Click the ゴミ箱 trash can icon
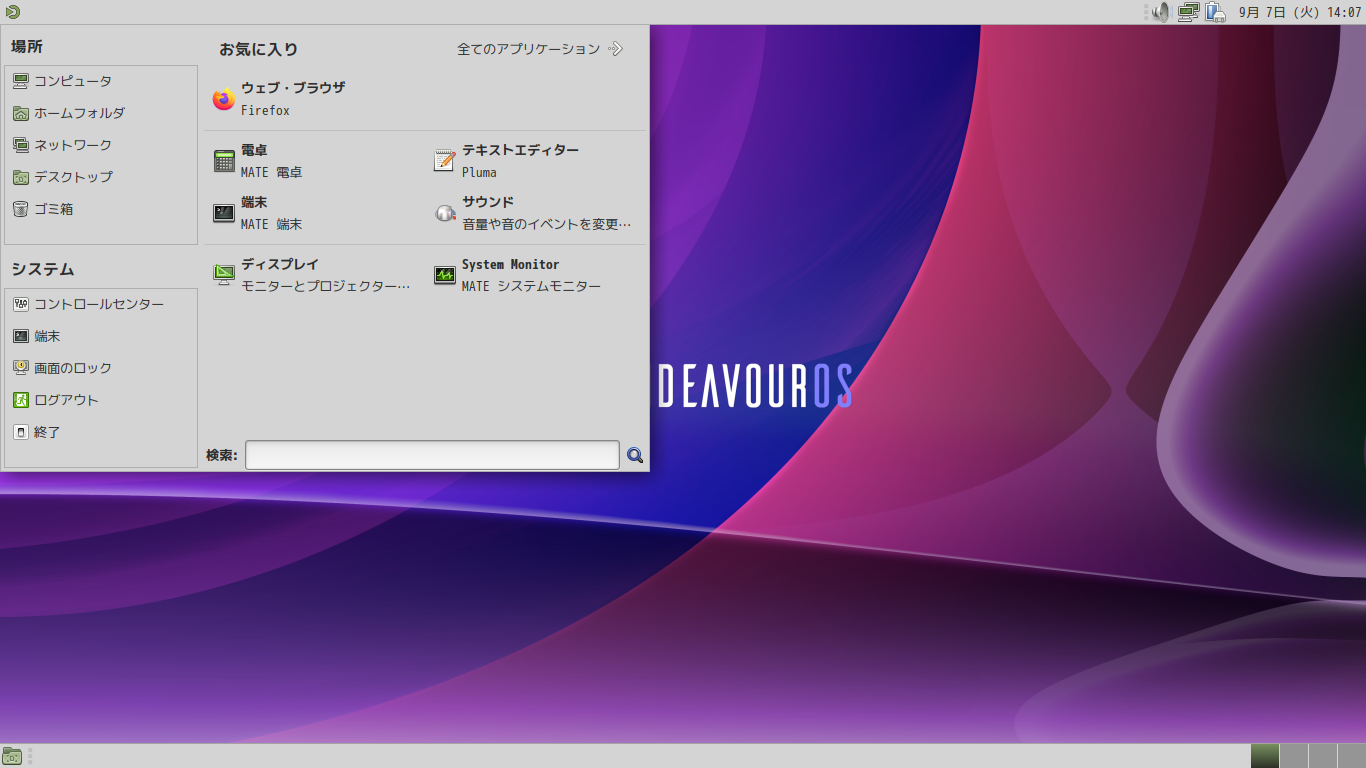 [21, 209]
